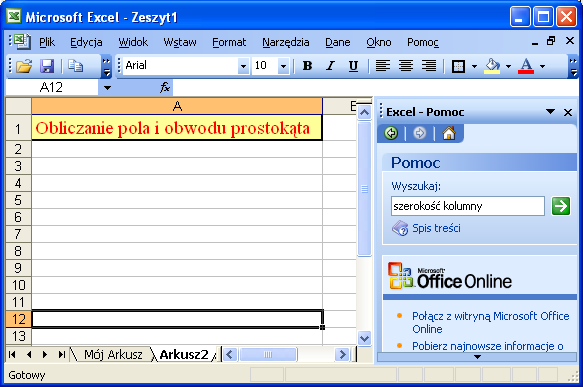
Task: Open the font color dropdown arrow
Action: [x=542, y=67]
